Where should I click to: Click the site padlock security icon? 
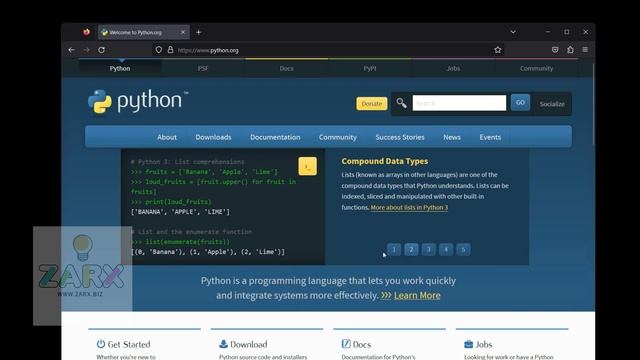click(170, 50)
